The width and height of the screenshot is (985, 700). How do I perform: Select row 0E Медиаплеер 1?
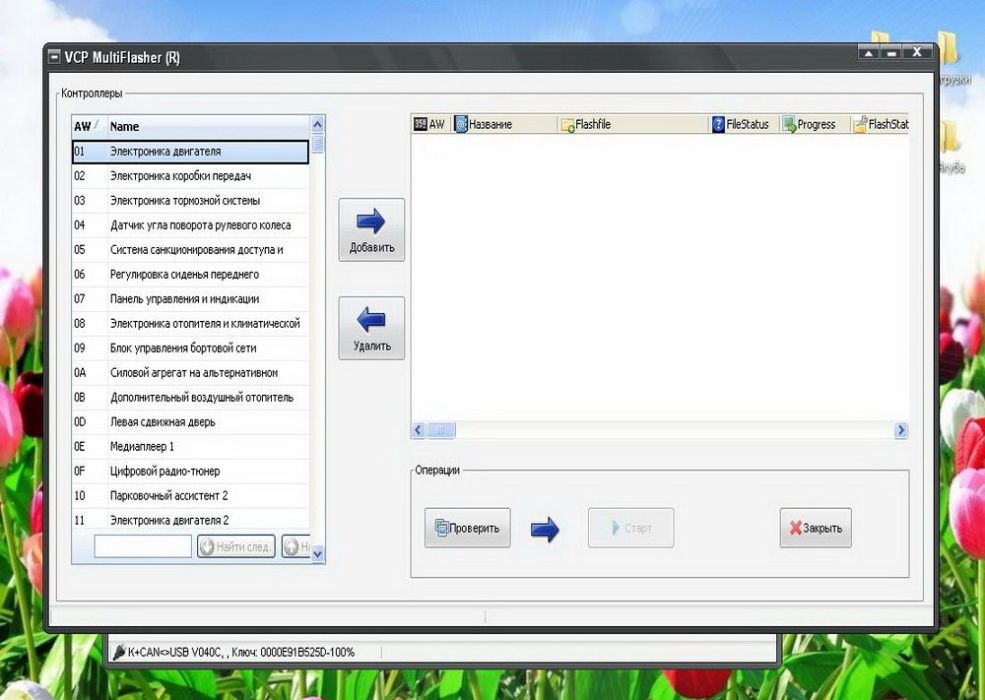coord(190,446)
